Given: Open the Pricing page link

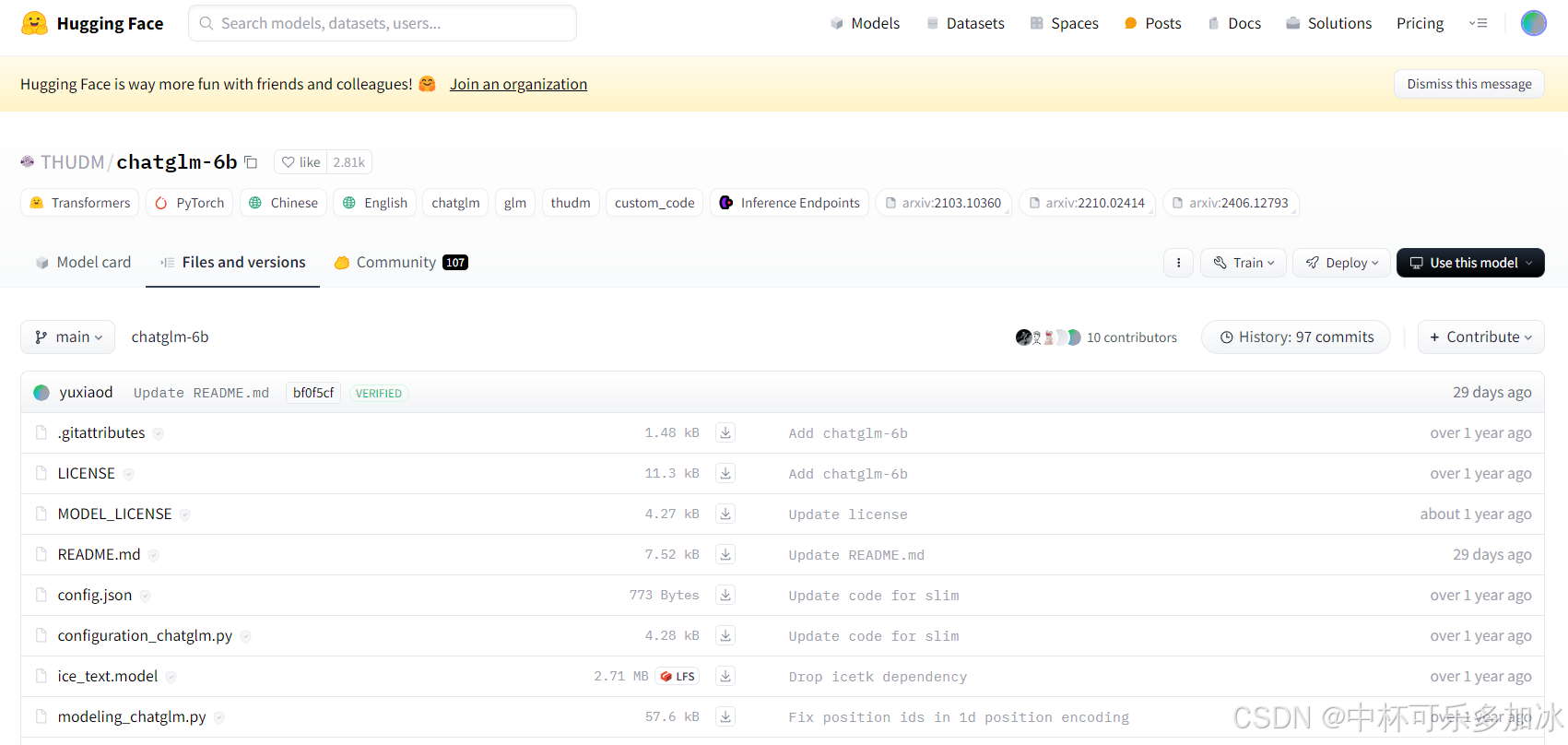Looking at the screenshot, I should point(1420,23).
